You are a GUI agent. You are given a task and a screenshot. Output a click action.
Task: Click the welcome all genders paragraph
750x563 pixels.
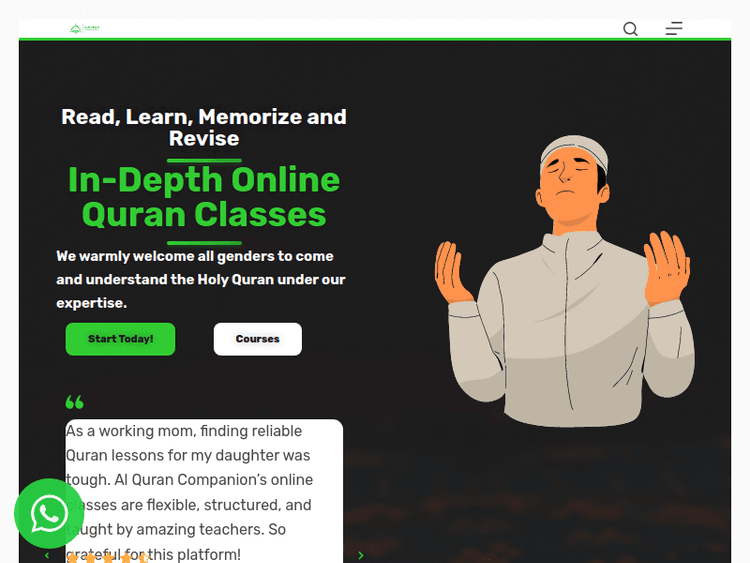point(201,279)
